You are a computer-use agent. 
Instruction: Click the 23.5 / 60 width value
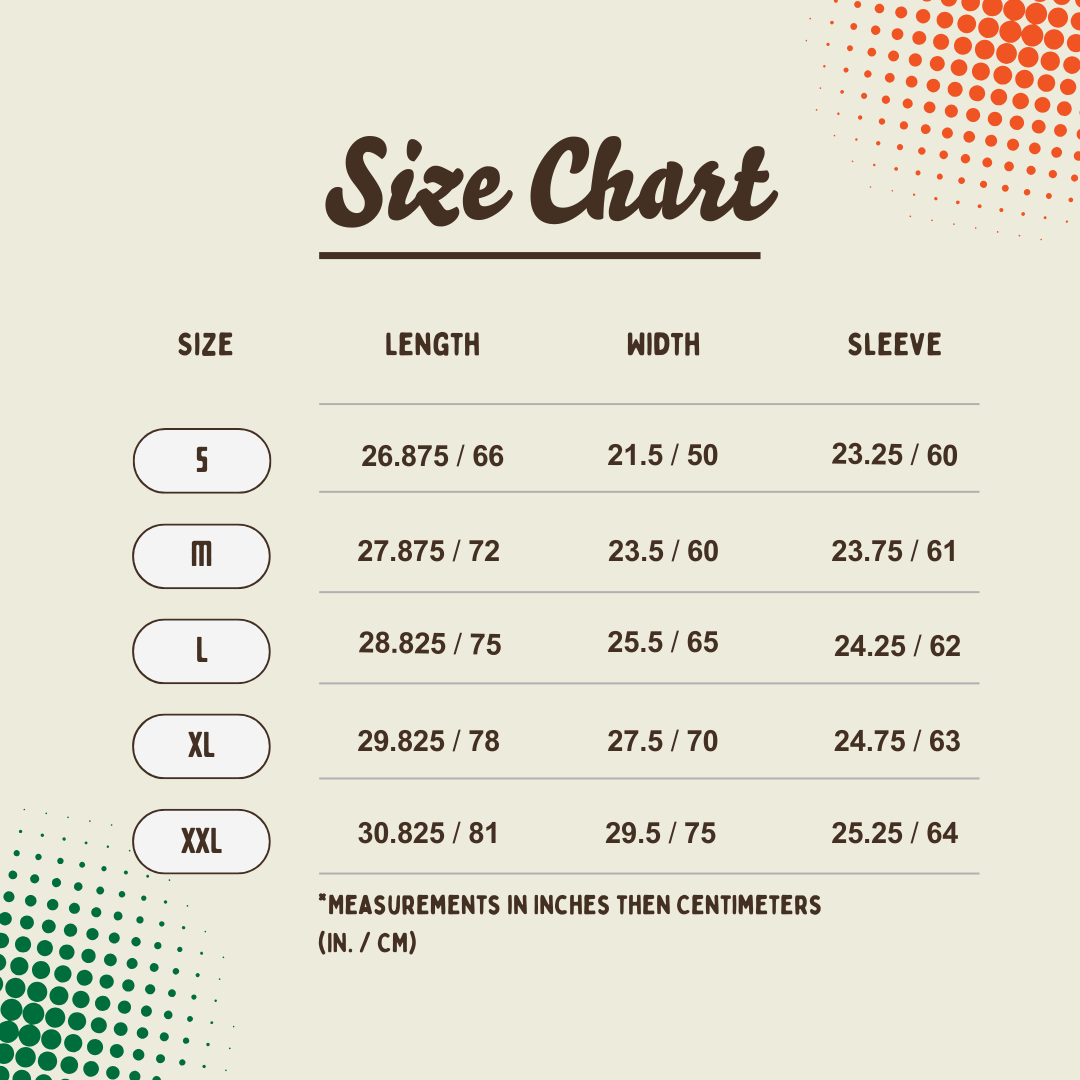tap(663, 551)
